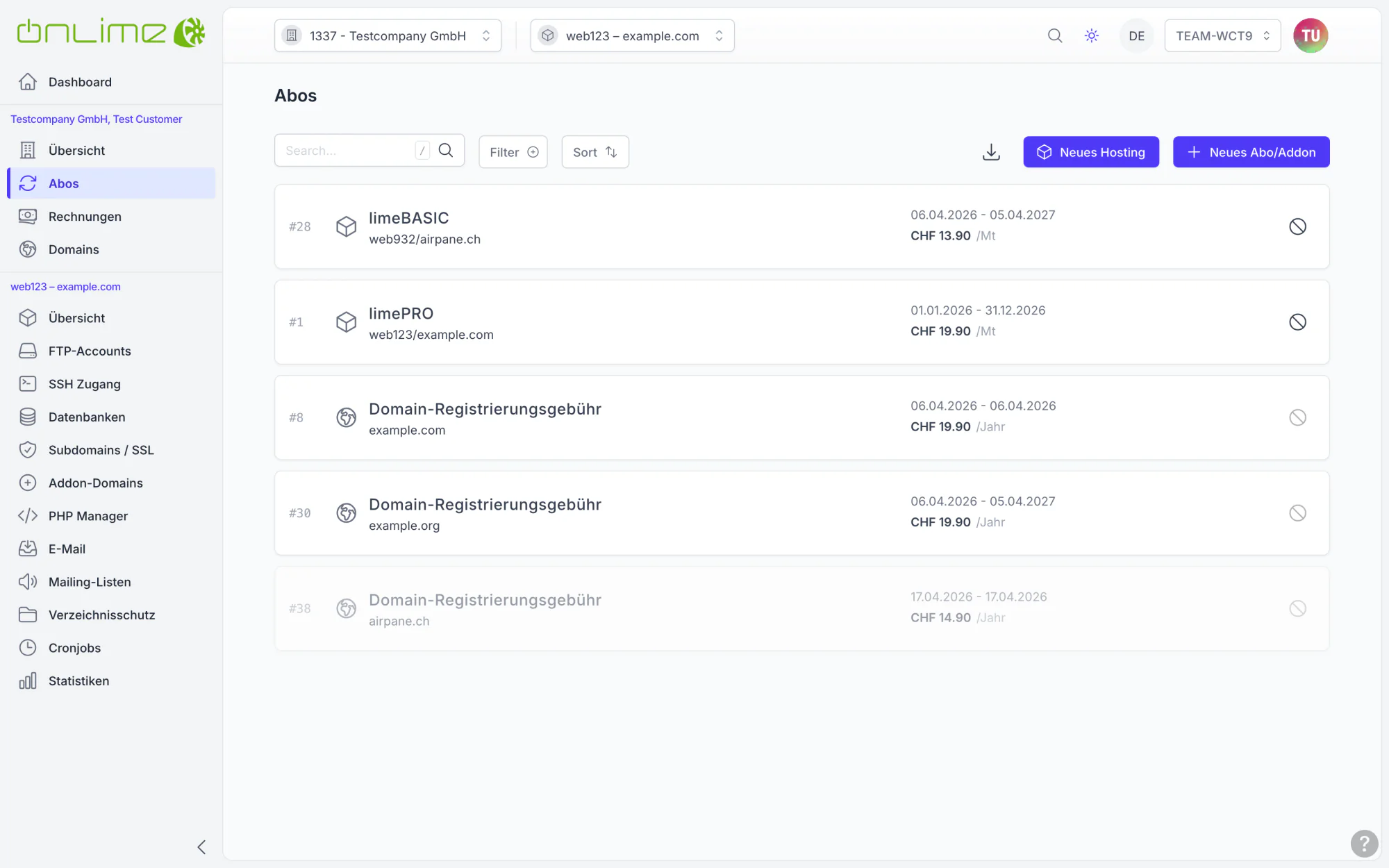Click the TU user avatar
This screenshot has height=868, width=1389.
click(1311, 35)
